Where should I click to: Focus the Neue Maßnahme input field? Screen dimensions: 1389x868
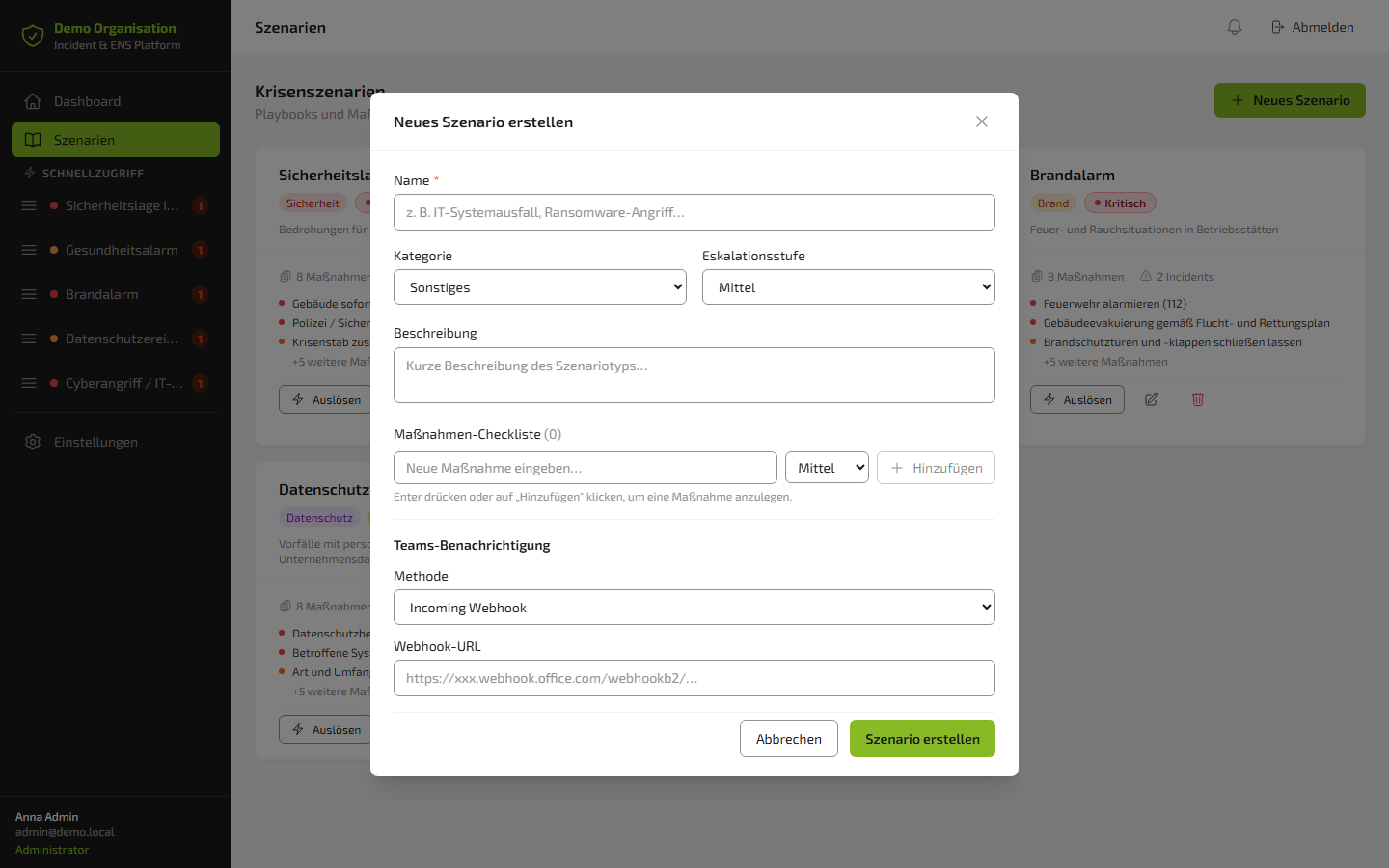click(586, 468)
